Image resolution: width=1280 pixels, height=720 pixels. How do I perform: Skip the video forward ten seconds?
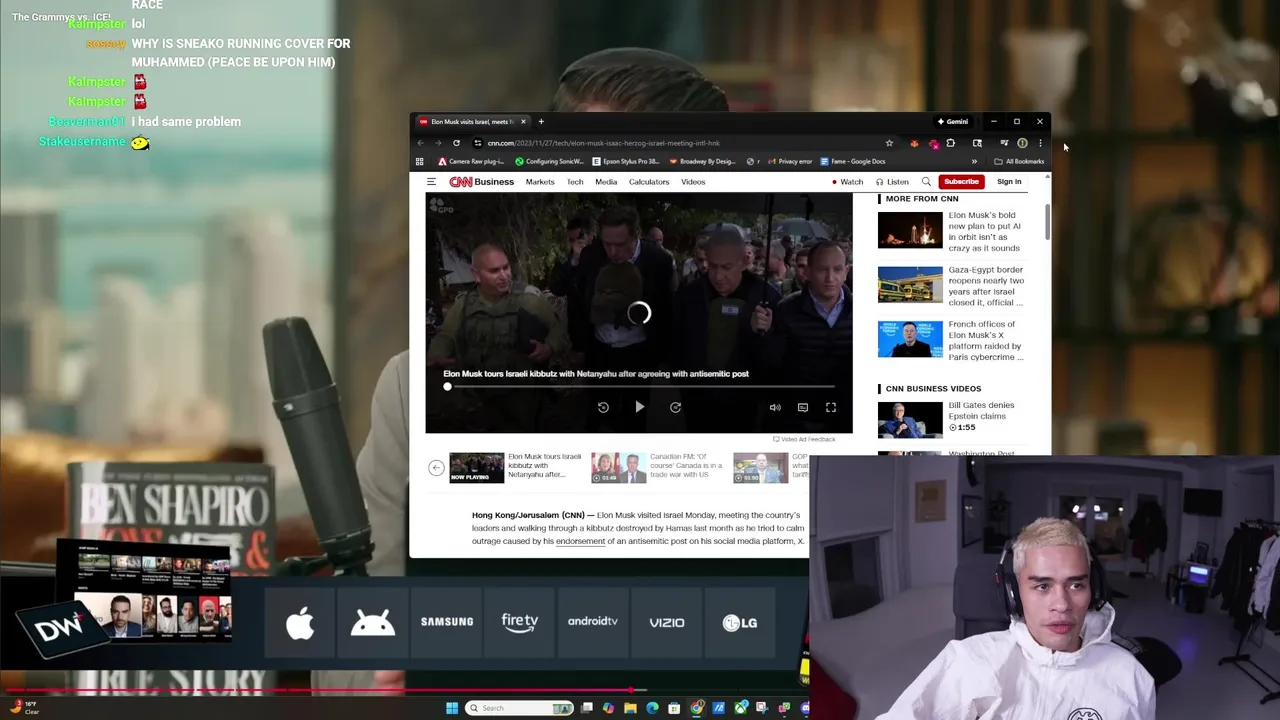[x=675, y=407]
